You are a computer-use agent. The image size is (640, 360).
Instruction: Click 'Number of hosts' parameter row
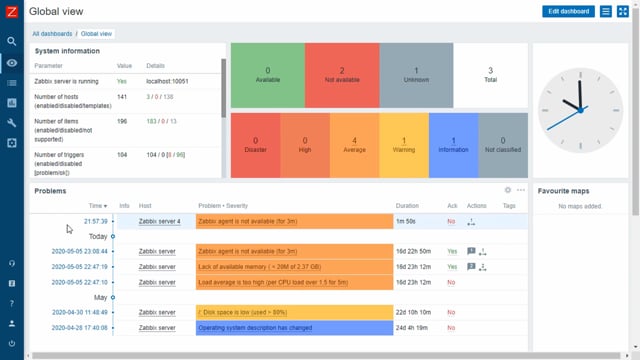click(x=126, y=101)
